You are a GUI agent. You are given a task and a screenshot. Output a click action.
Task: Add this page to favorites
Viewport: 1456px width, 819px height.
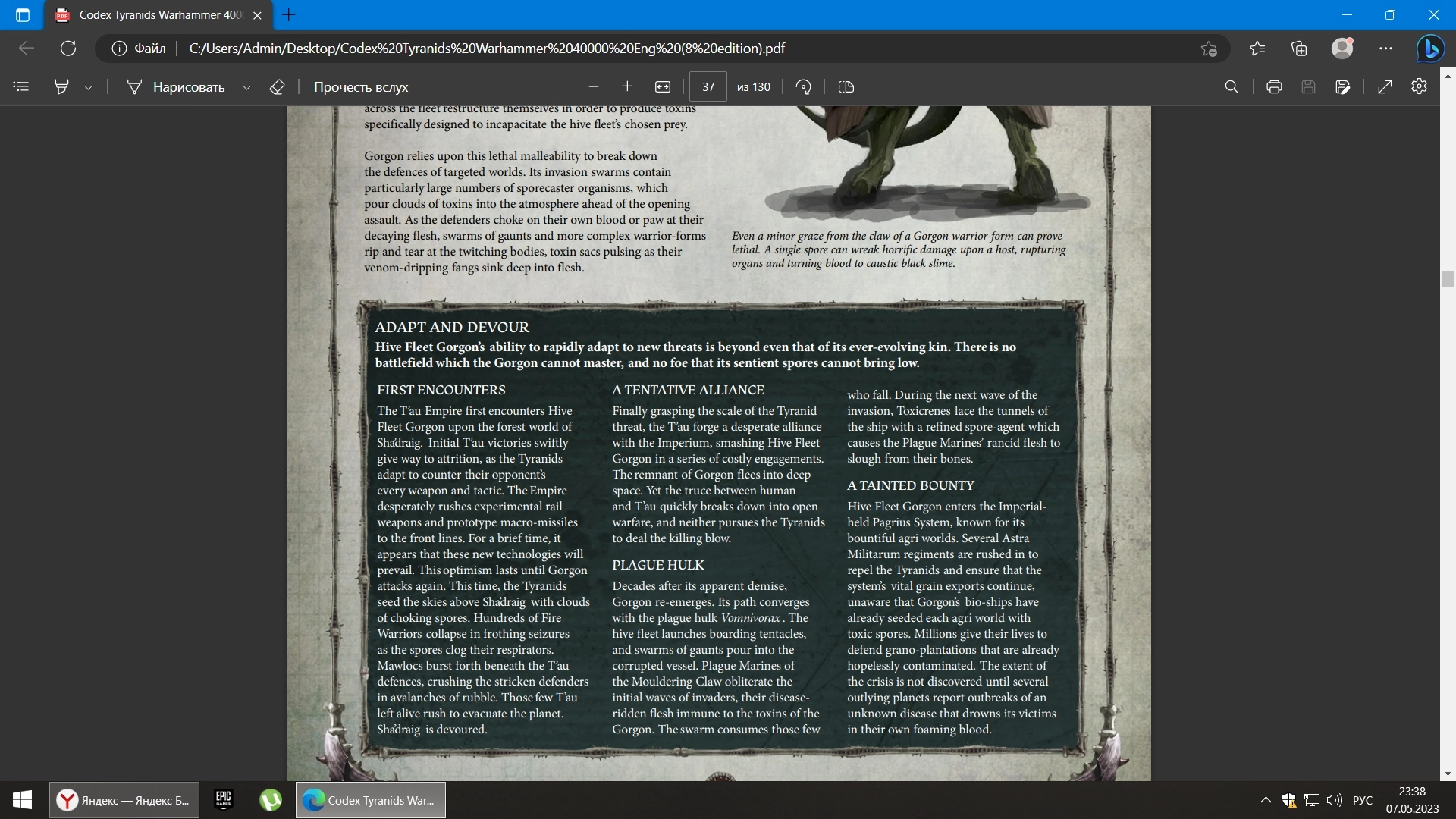pyautogui.click(x=1209, y=49)
